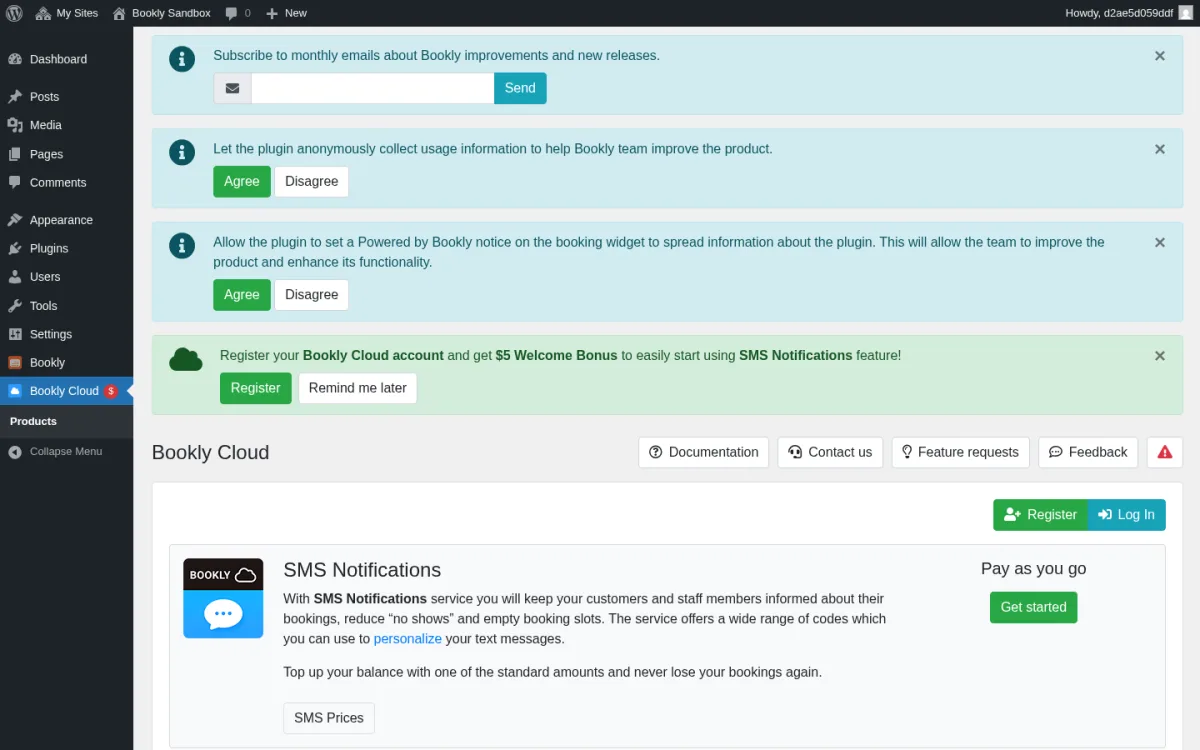Click the Tools wrench icon

[x=15, y=306]
